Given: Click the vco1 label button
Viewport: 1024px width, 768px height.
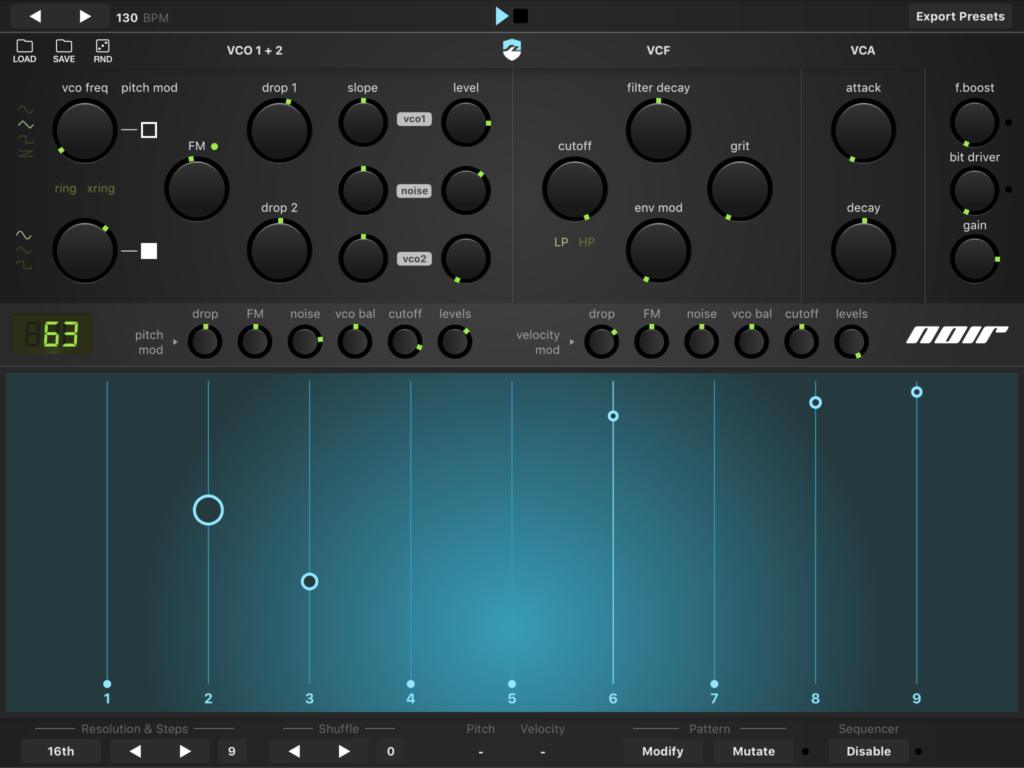Looking at the screenshot, I should [x=414, y=119].
